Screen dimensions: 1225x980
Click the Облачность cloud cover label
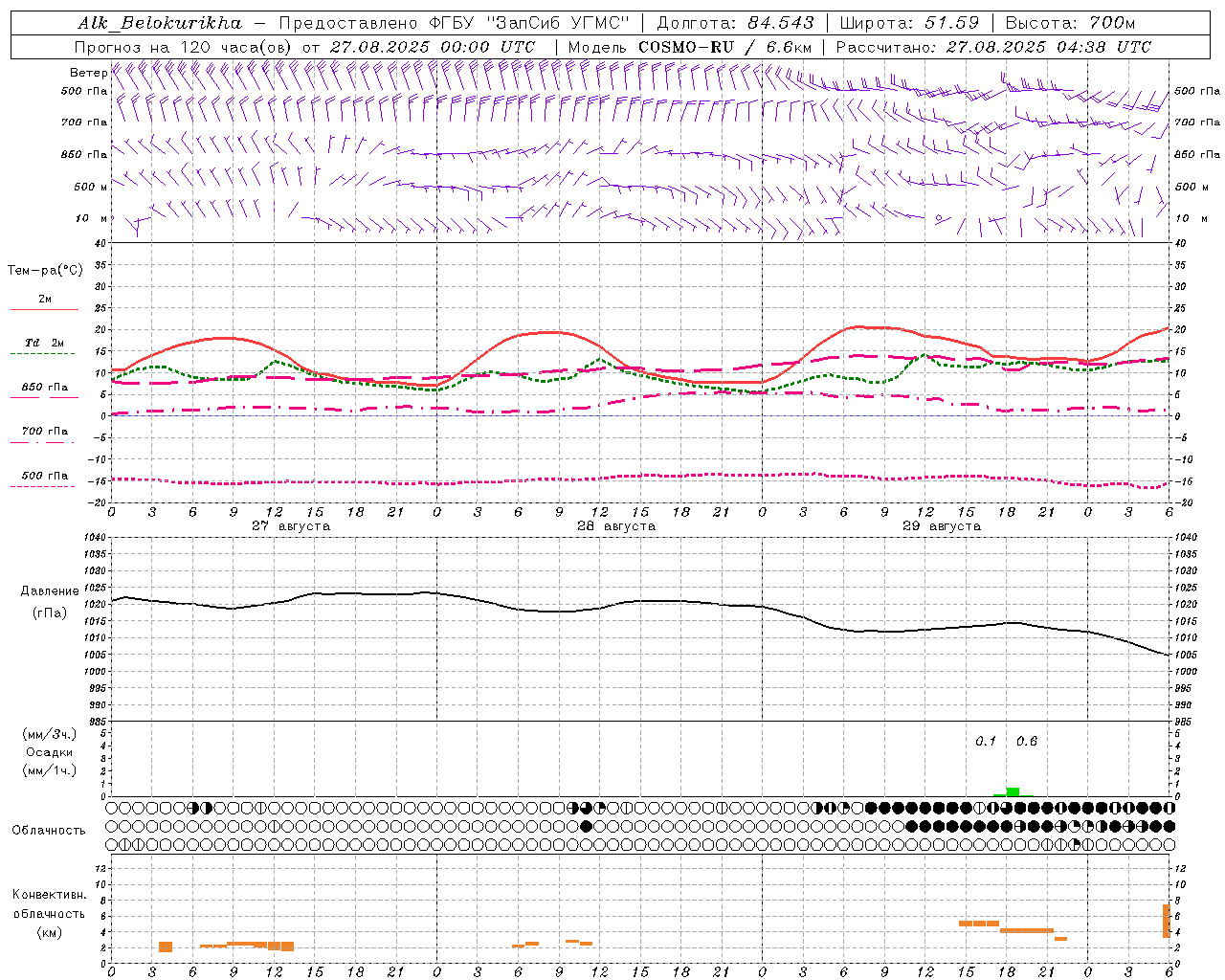(x=49, y=831)
